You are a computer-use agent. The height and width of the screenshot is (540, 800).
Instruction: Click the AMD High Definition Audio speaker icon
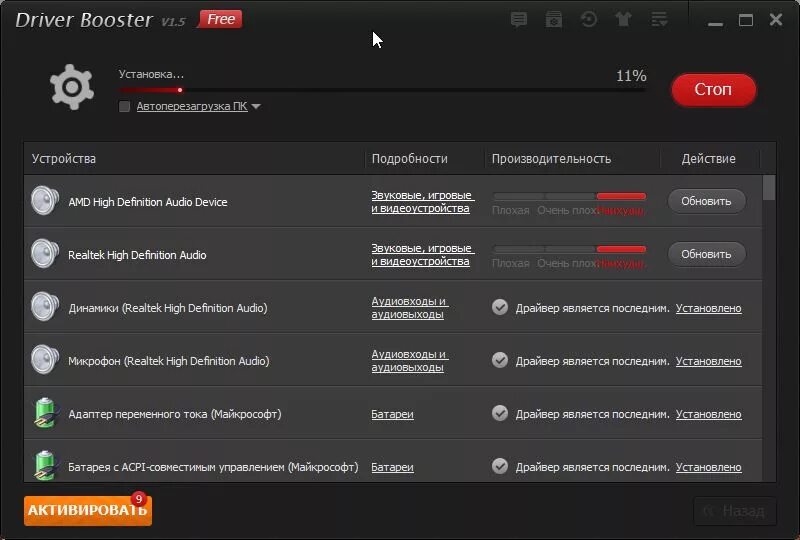(45, 201)
